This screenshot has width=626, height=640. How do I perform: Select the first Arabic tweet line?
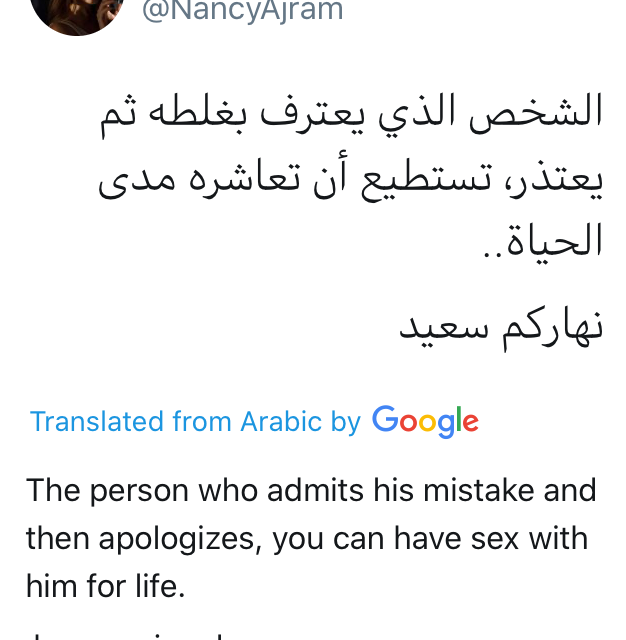(351, 112)
